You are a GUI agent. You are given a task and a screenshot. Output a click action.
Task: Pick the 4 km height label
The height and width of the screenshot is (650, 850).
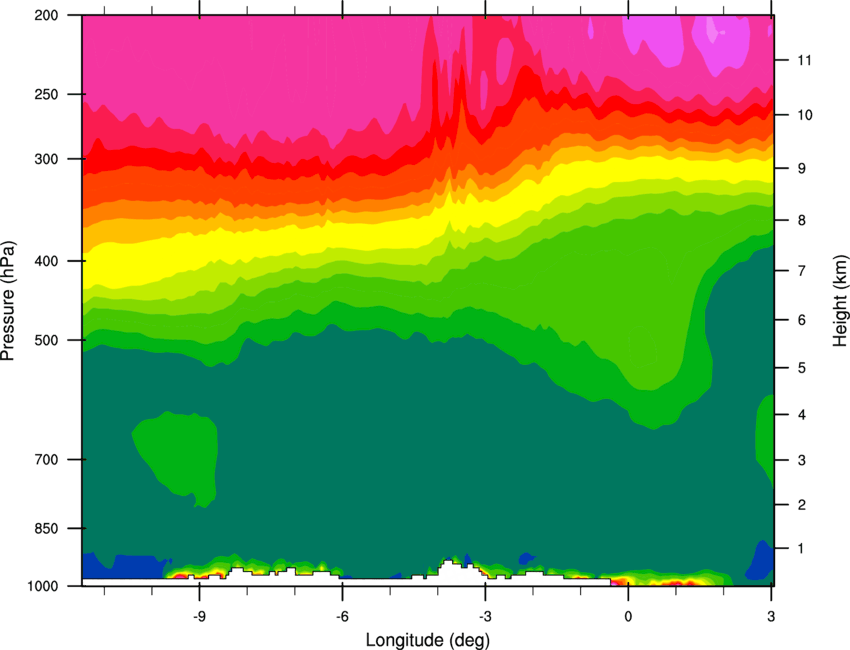coord(801,415)
